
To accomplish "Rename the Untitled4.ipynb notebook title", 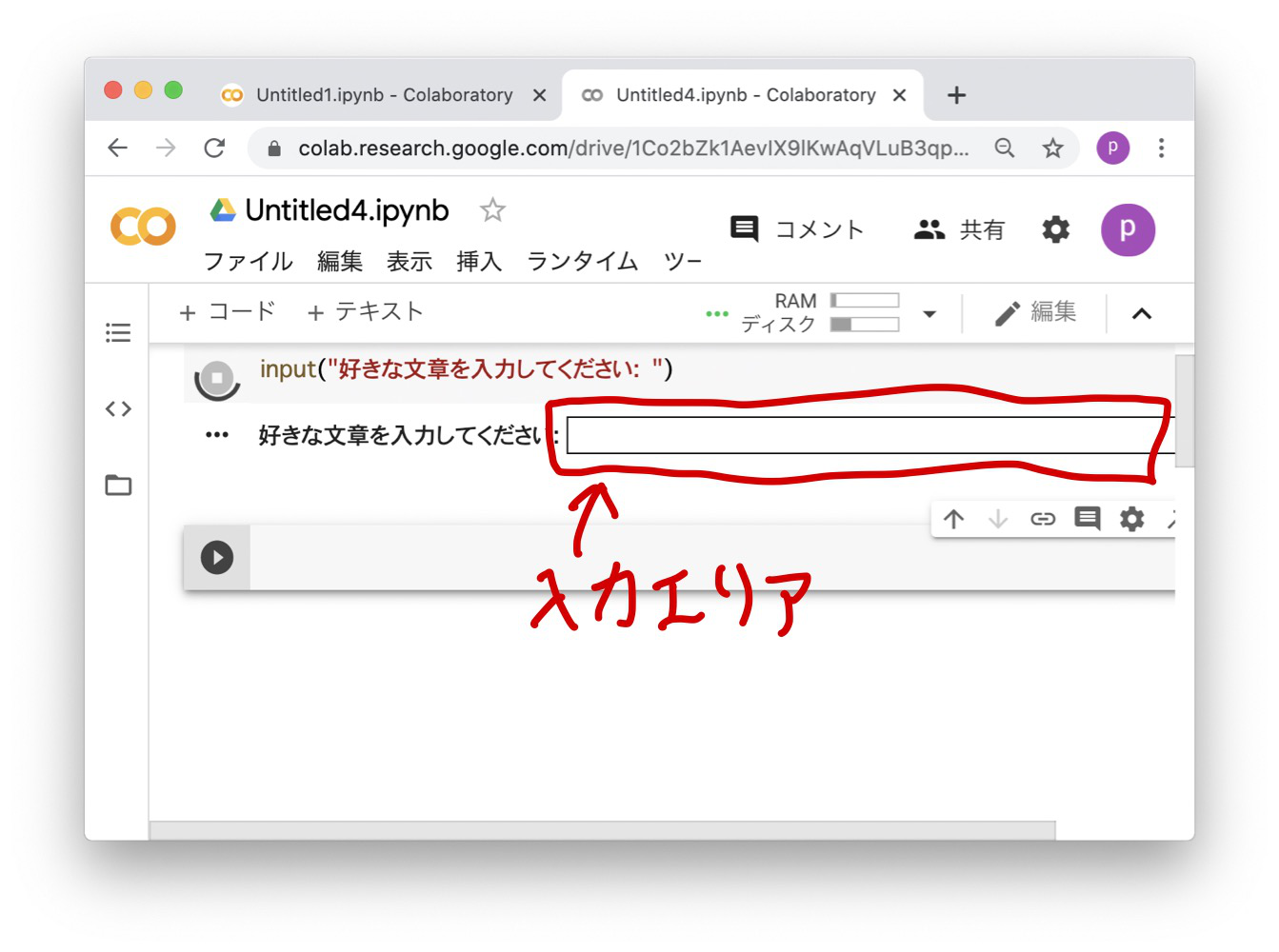I will [x=347, y=209].
